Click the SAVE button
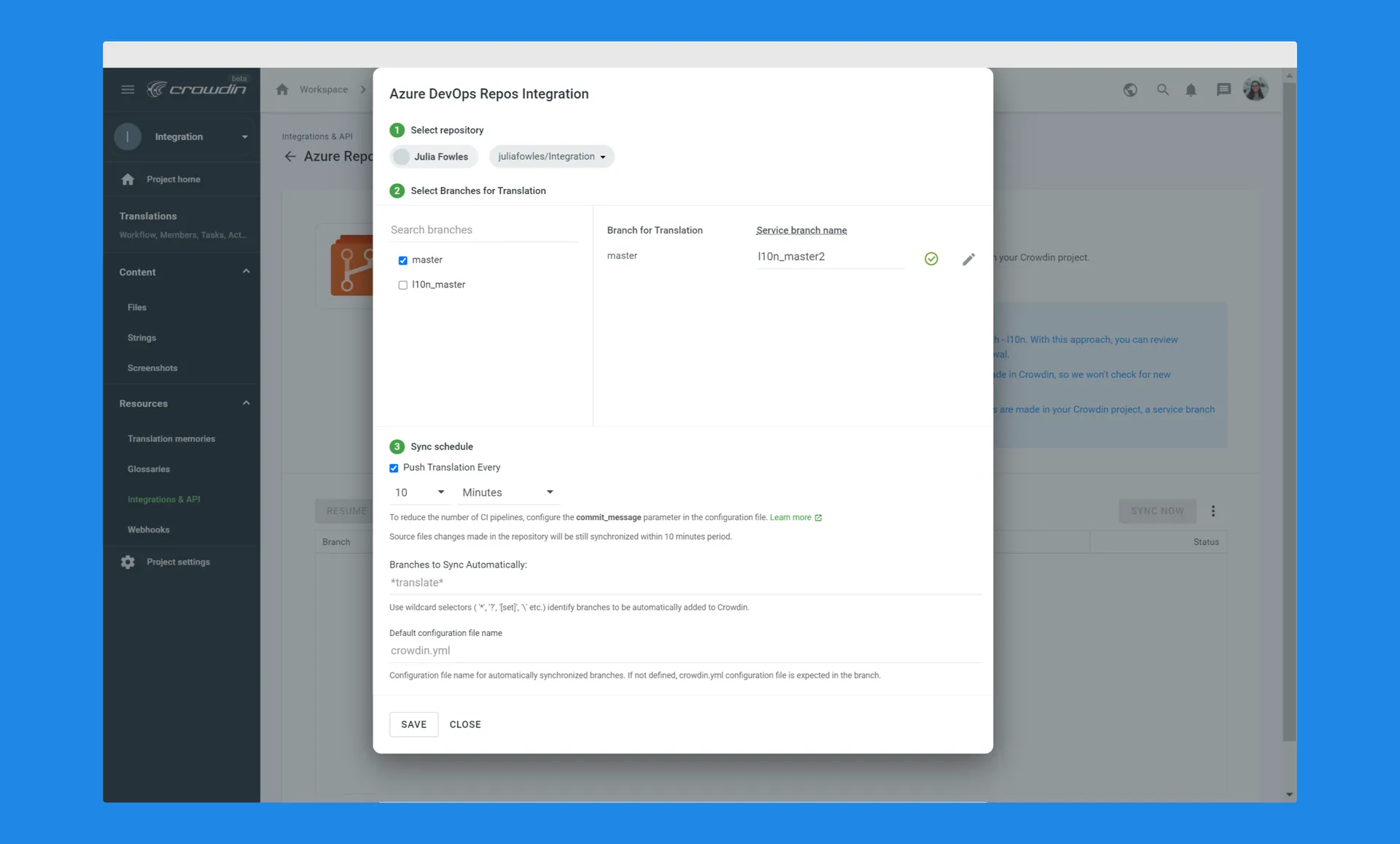This screenshot has height=844, width=1400. tap(413, 724)
